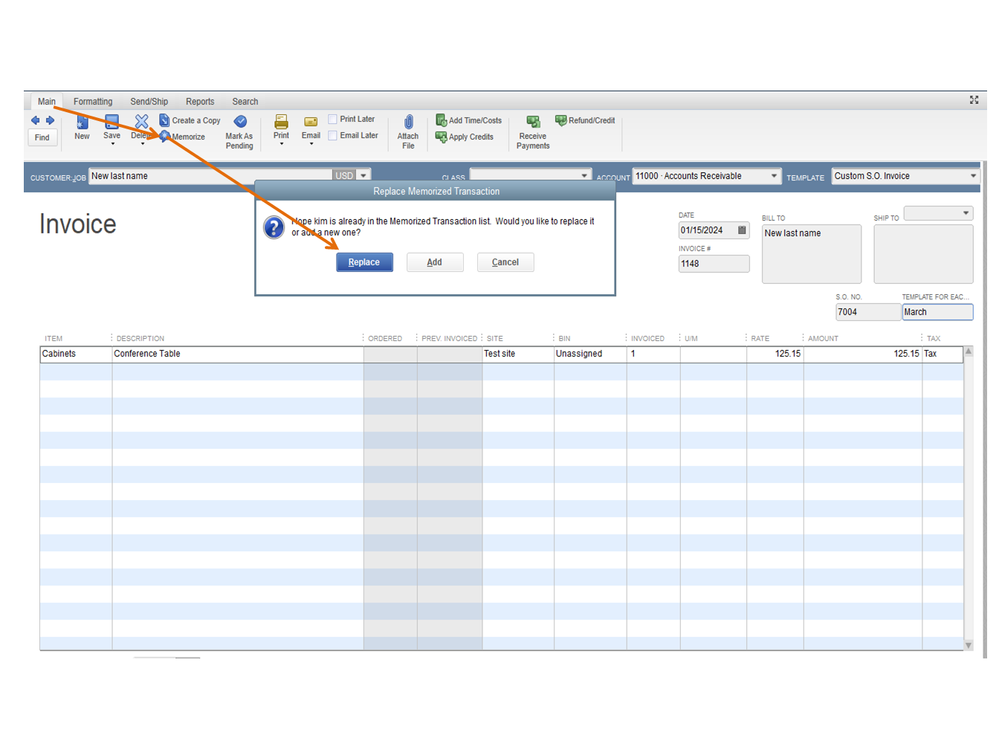
Task: Click the Invoiced quantity cell 1
Action: pos(653,354)
